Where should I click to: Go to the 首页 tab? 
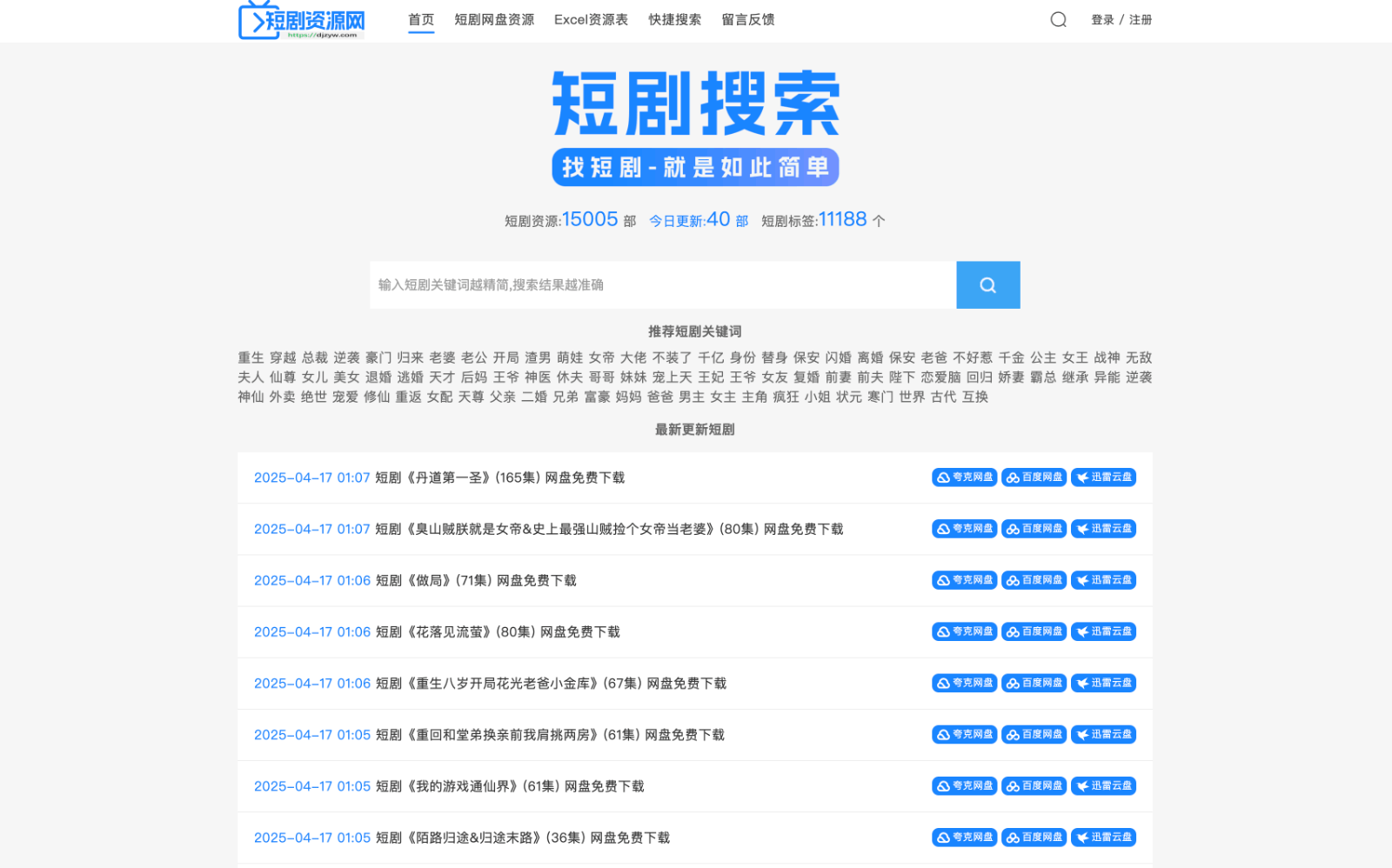coord(421,19)
